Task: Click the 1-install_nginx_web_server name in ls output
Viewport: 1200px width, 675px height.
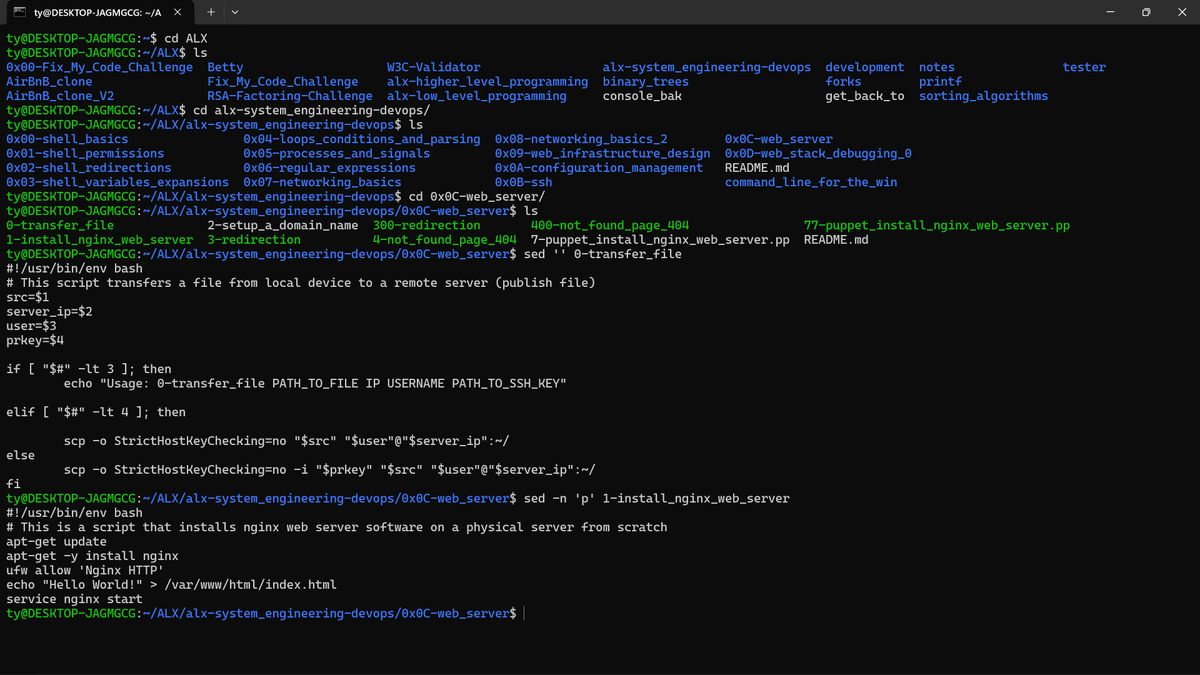Action: (x=100, y=240)
